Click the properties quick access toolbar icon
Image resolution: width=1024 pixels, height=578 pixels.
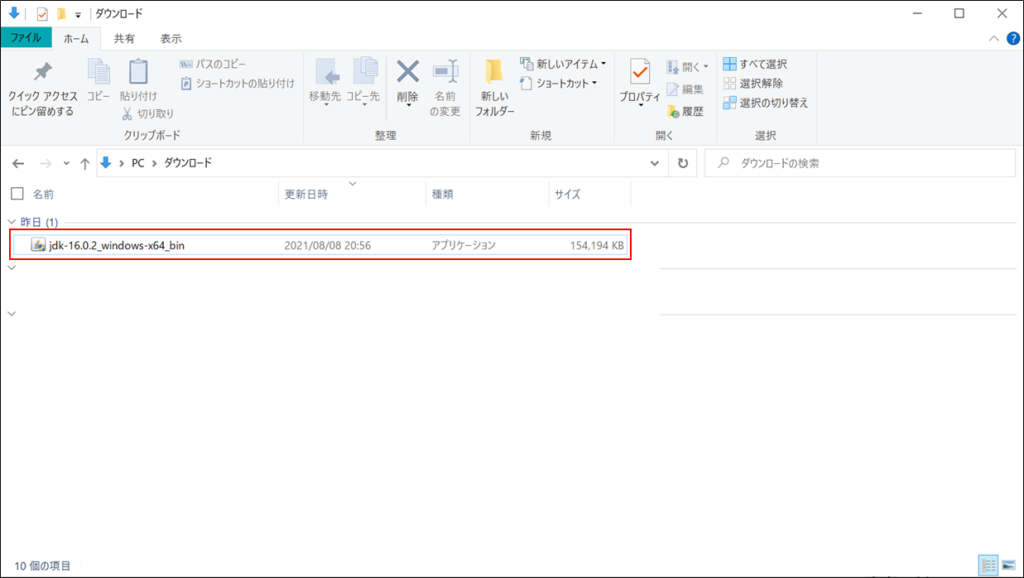click(42, 14)
